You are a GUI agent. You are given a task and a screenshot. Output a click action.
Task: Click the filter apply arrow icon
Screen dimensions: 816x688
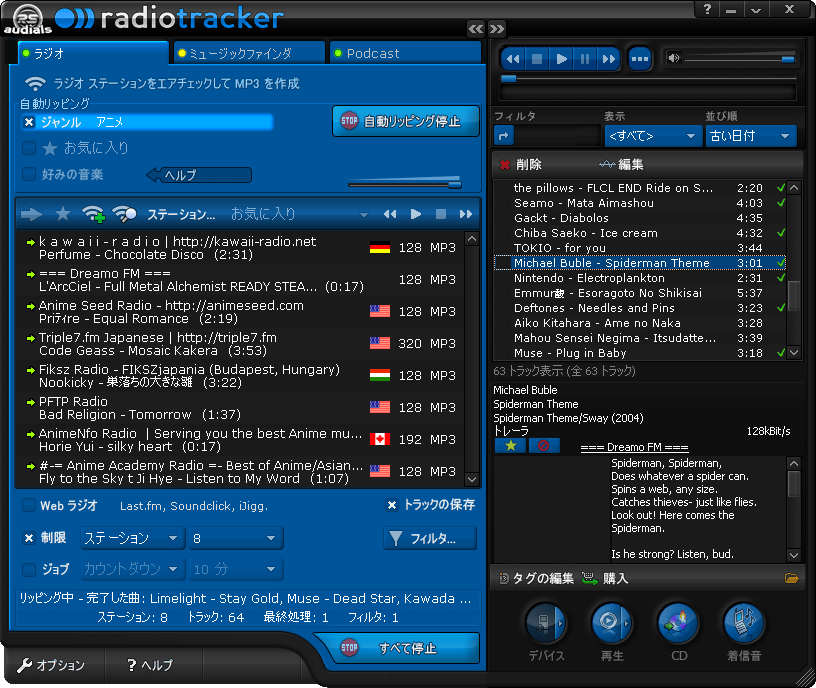503,136
